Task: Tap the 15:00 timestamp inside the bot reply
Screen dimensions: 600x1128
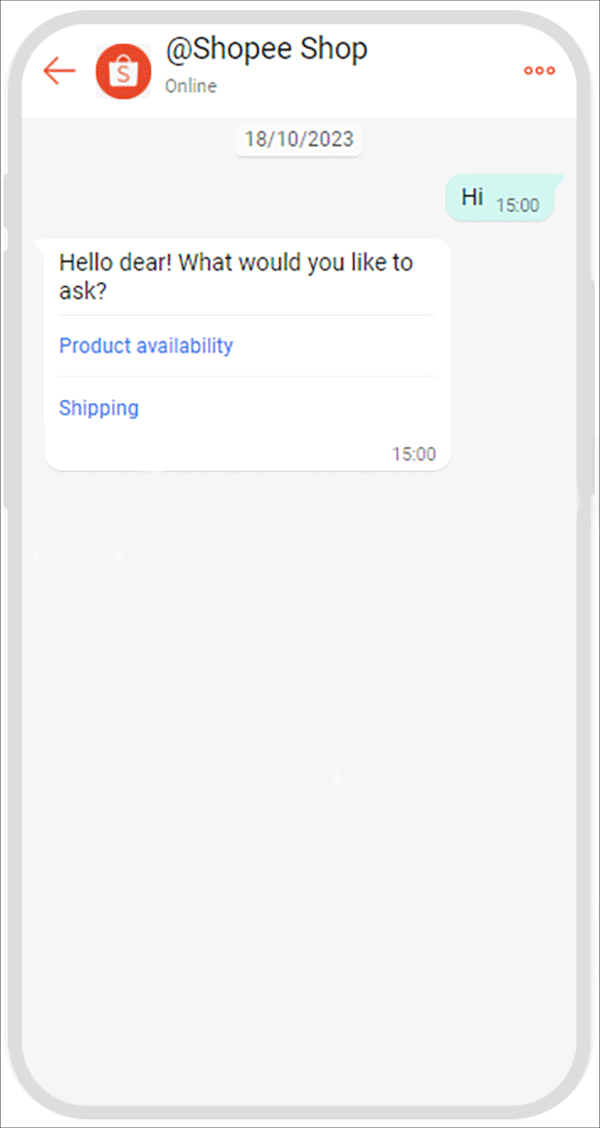Action: click(414, 453)
